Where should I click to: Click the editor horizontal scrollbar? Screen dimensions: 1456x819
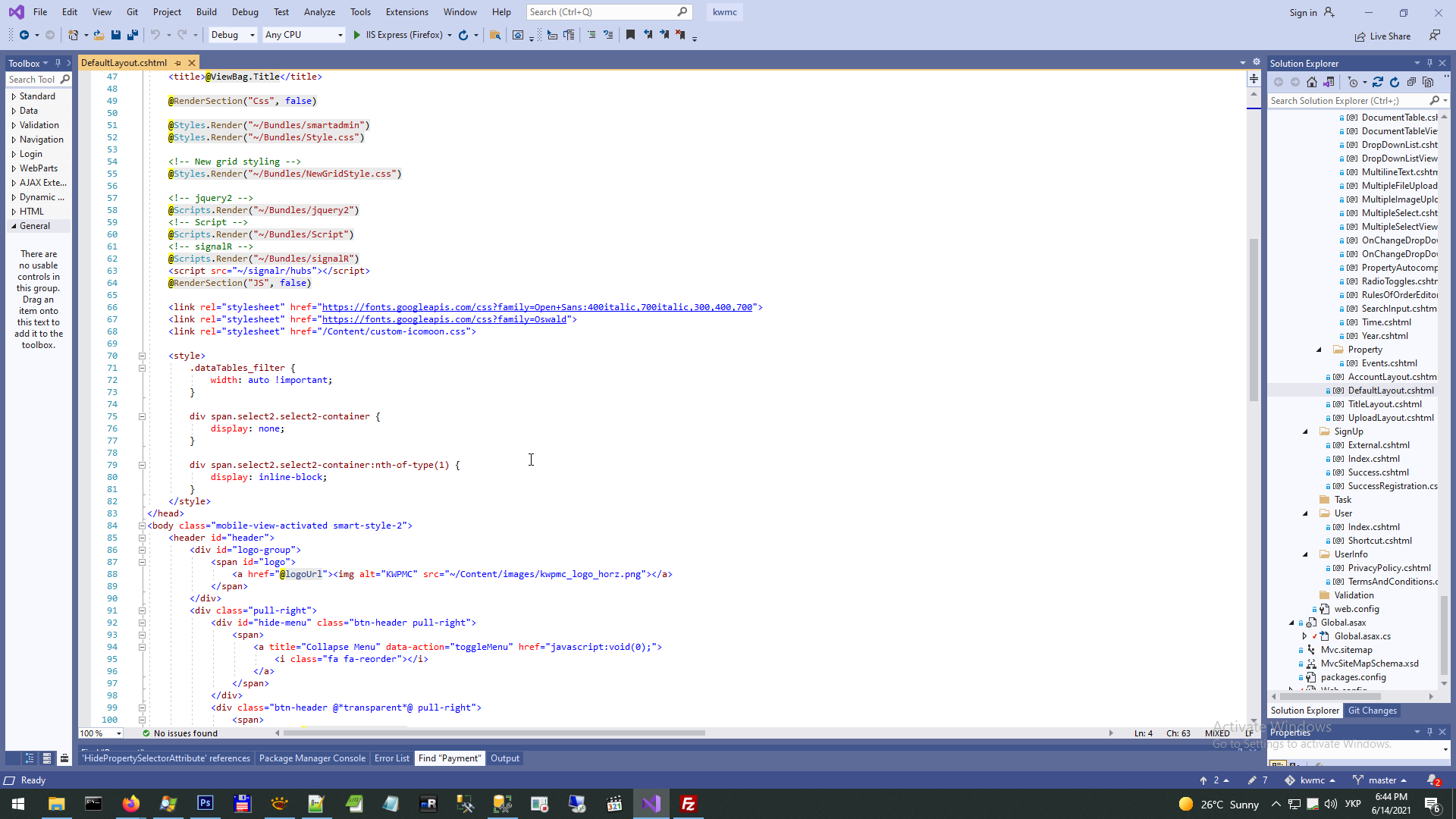493,733
